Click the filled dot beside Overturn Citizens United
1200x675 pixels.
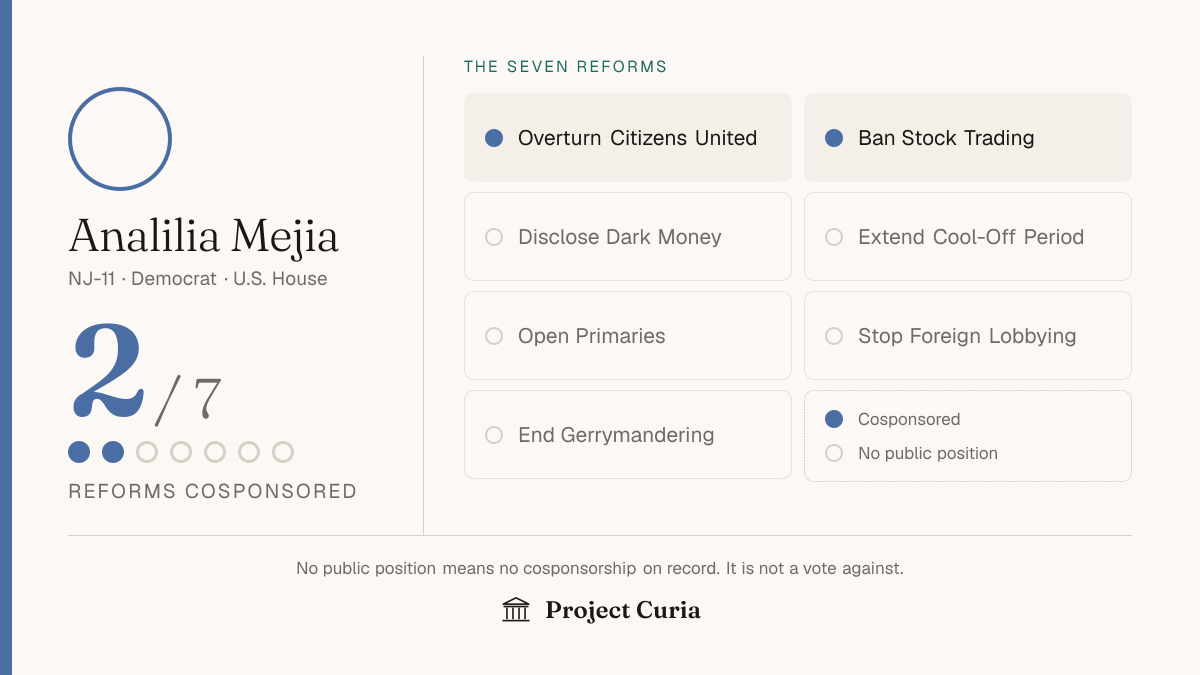tap(494, 138)
